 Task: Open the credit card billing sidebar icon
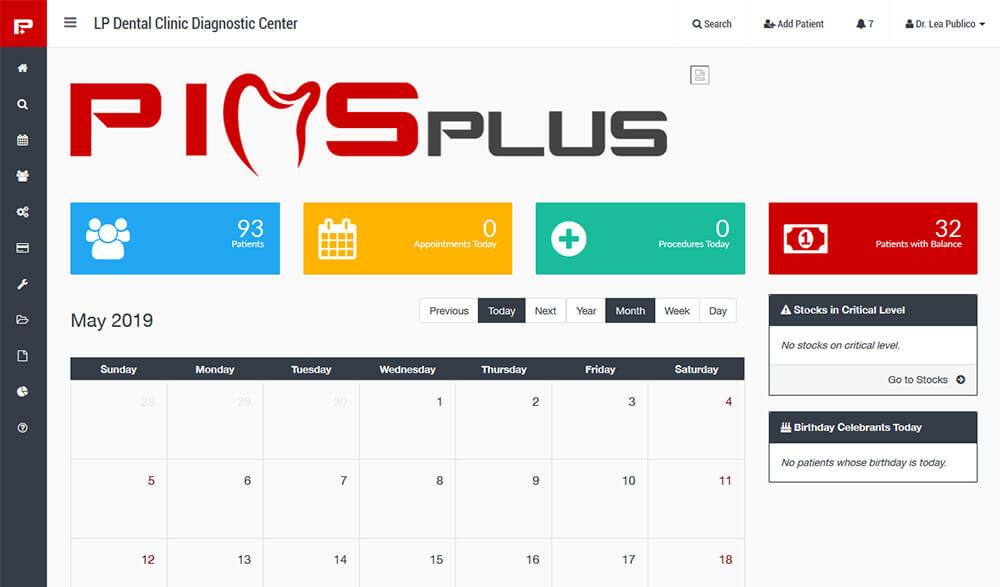point(22,248)
